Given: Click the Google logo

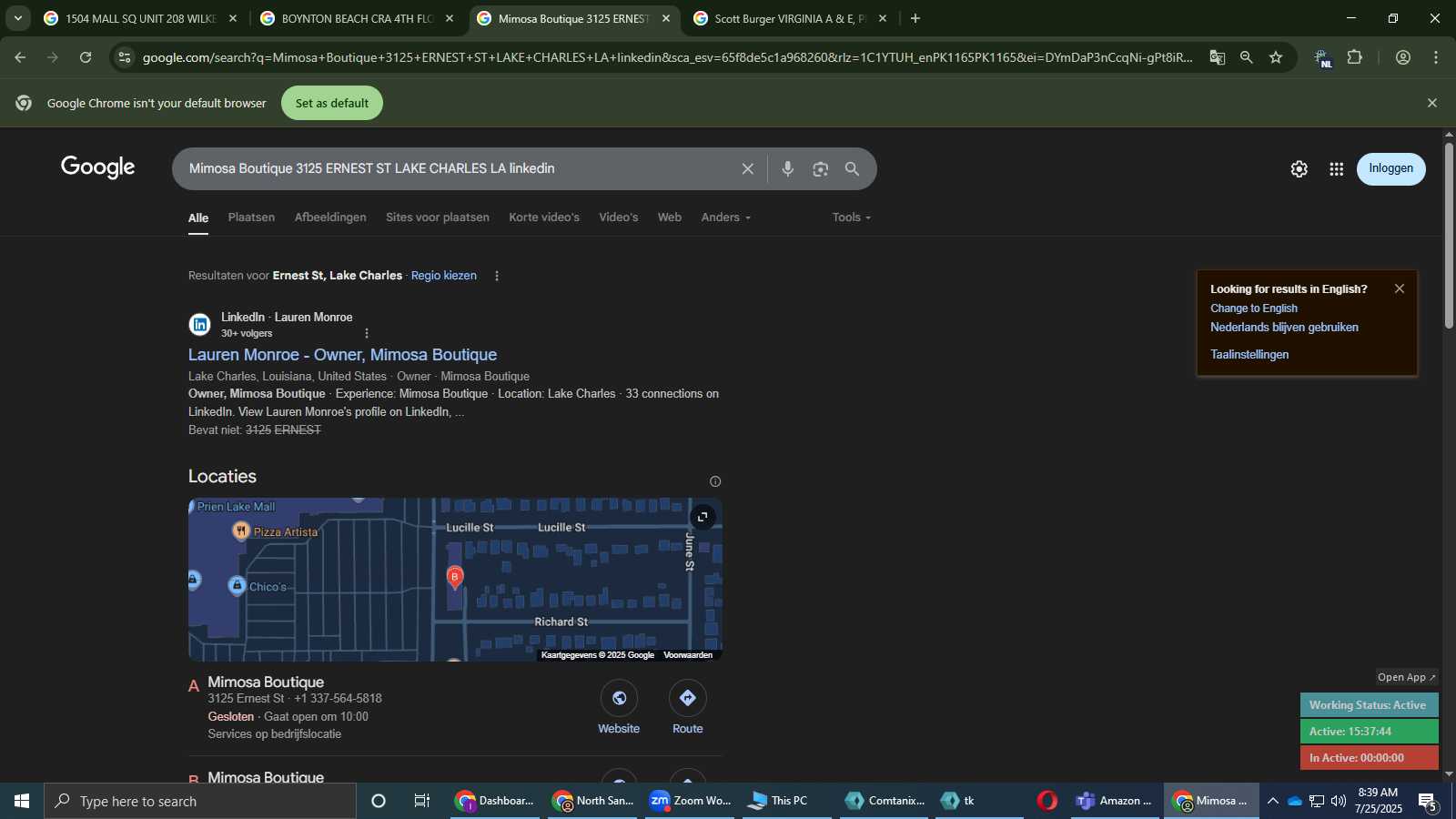Looking at the screenshot, I should point(98,167).
